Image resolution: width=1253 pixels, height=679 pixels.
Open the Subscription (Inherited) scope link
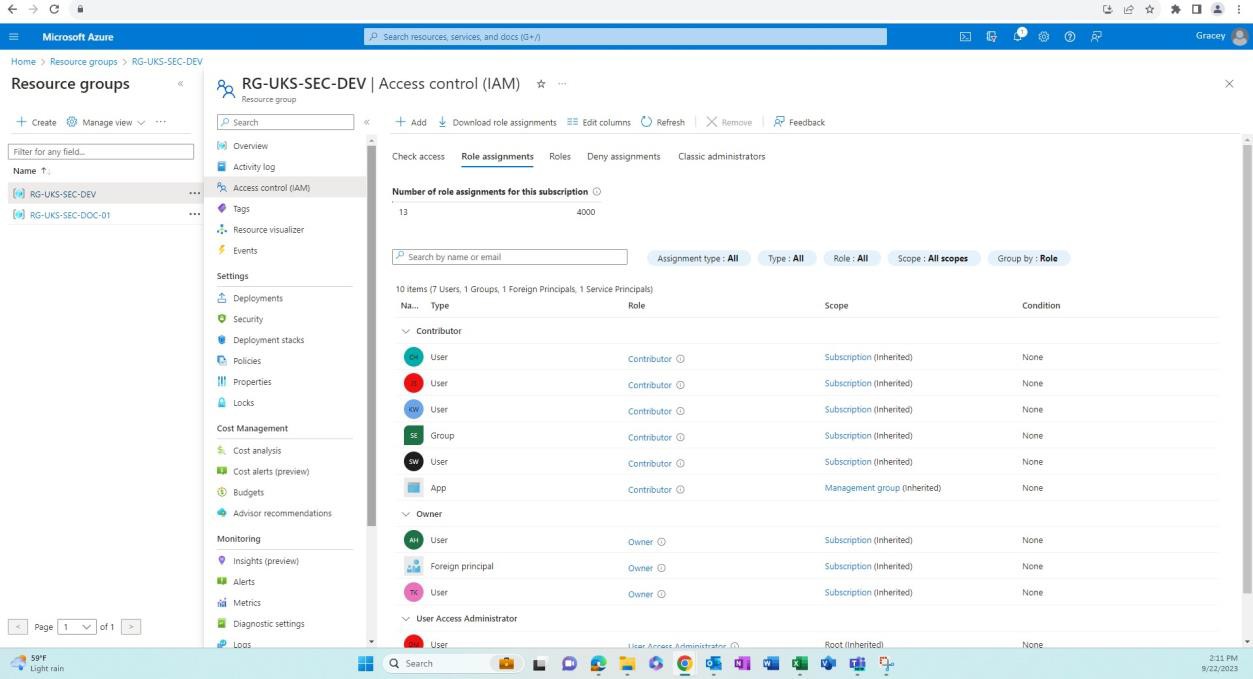click(847, 357)
